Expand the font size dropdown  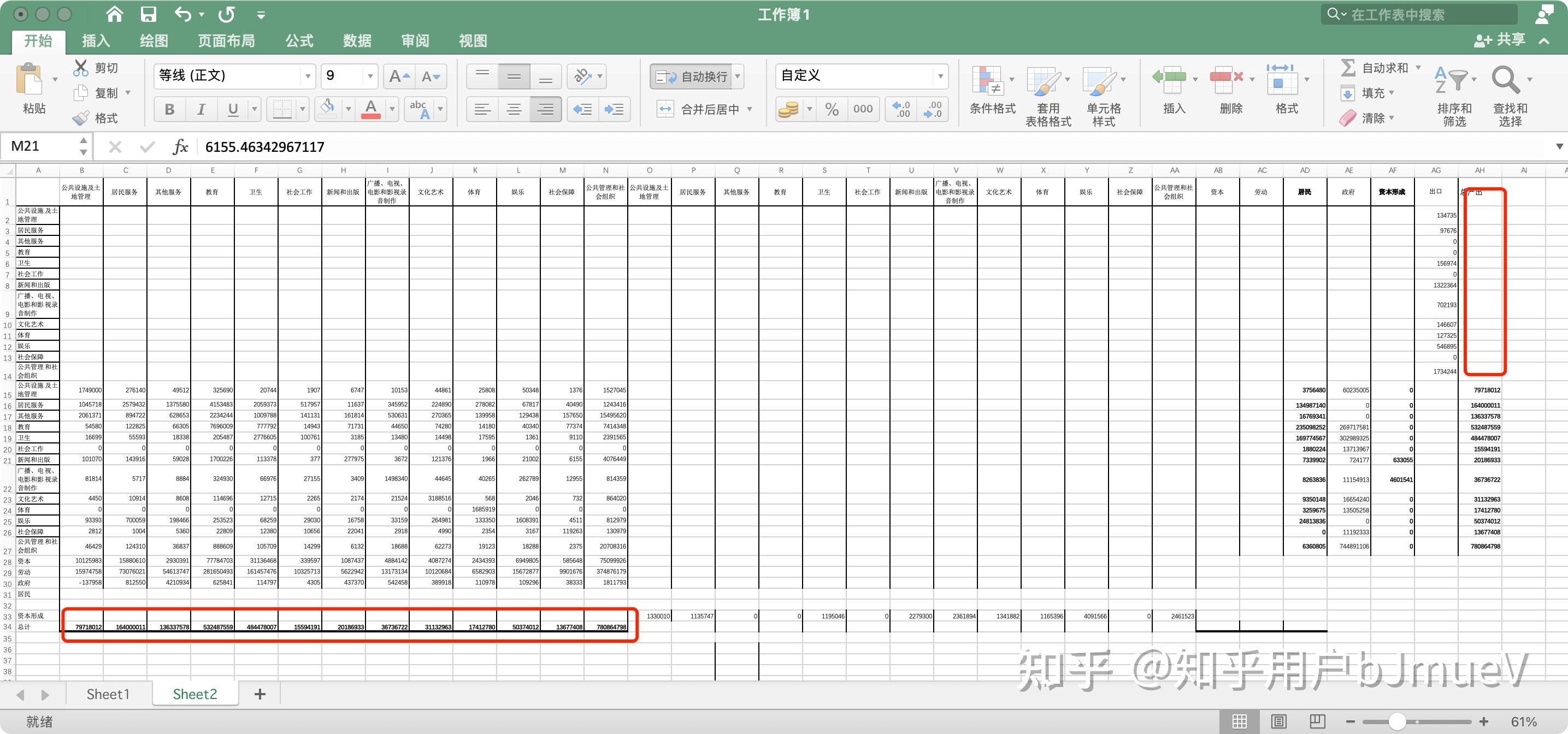[x=369, y=76]
